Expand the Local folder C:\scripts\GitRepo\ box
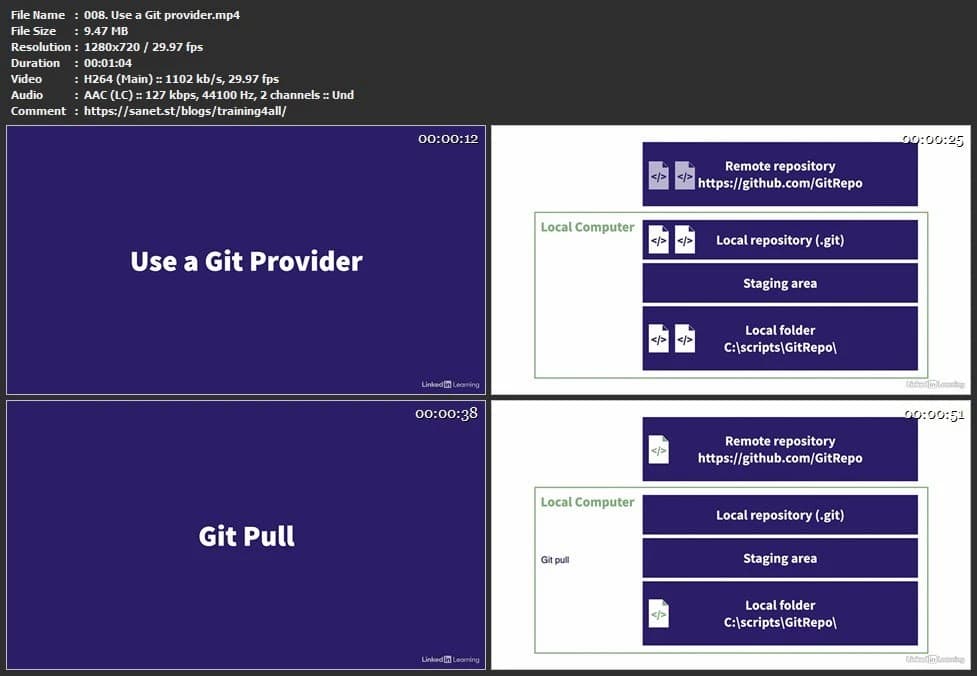The width and height of the screenshot is (977, 676). tap(790, 338)
